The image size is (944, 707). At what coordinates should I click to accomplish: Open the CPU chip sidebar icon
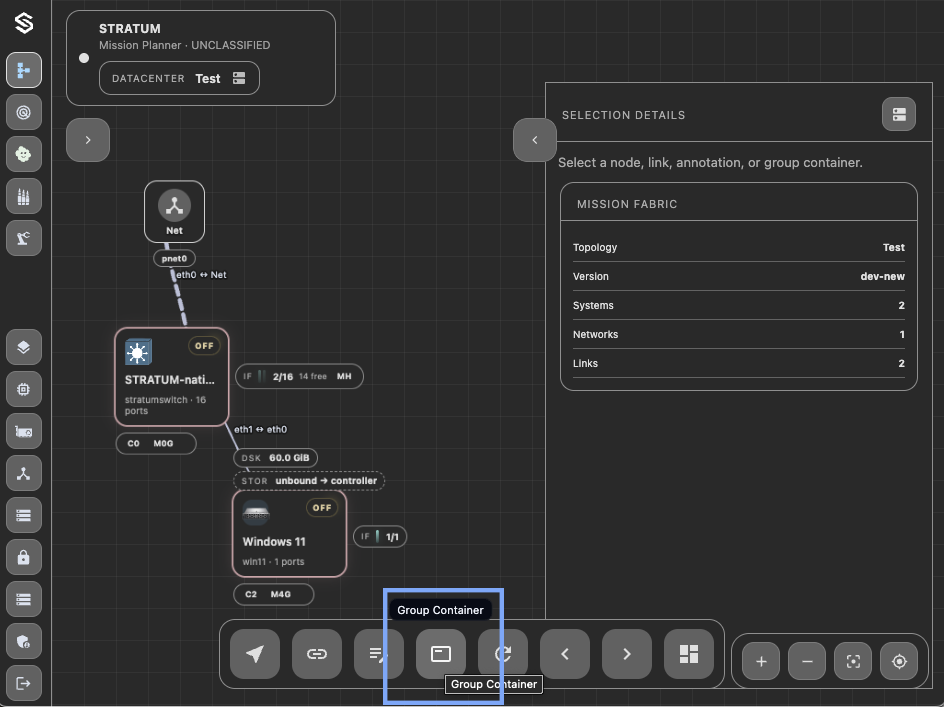tap(23, 389)
